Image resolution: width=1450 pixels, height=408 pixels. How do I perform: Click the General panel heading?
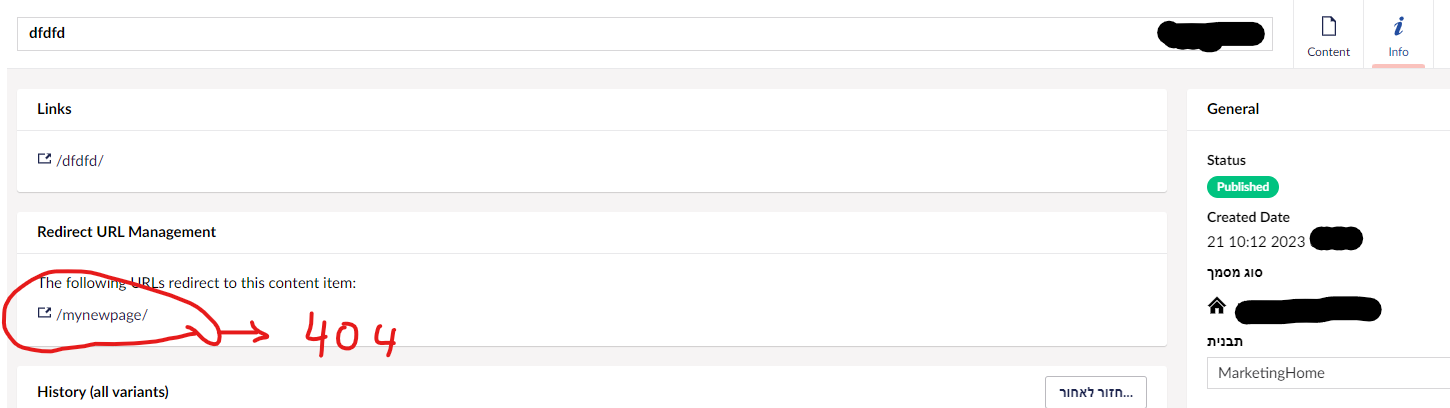pyautogui.click(x=1233, y=109)
